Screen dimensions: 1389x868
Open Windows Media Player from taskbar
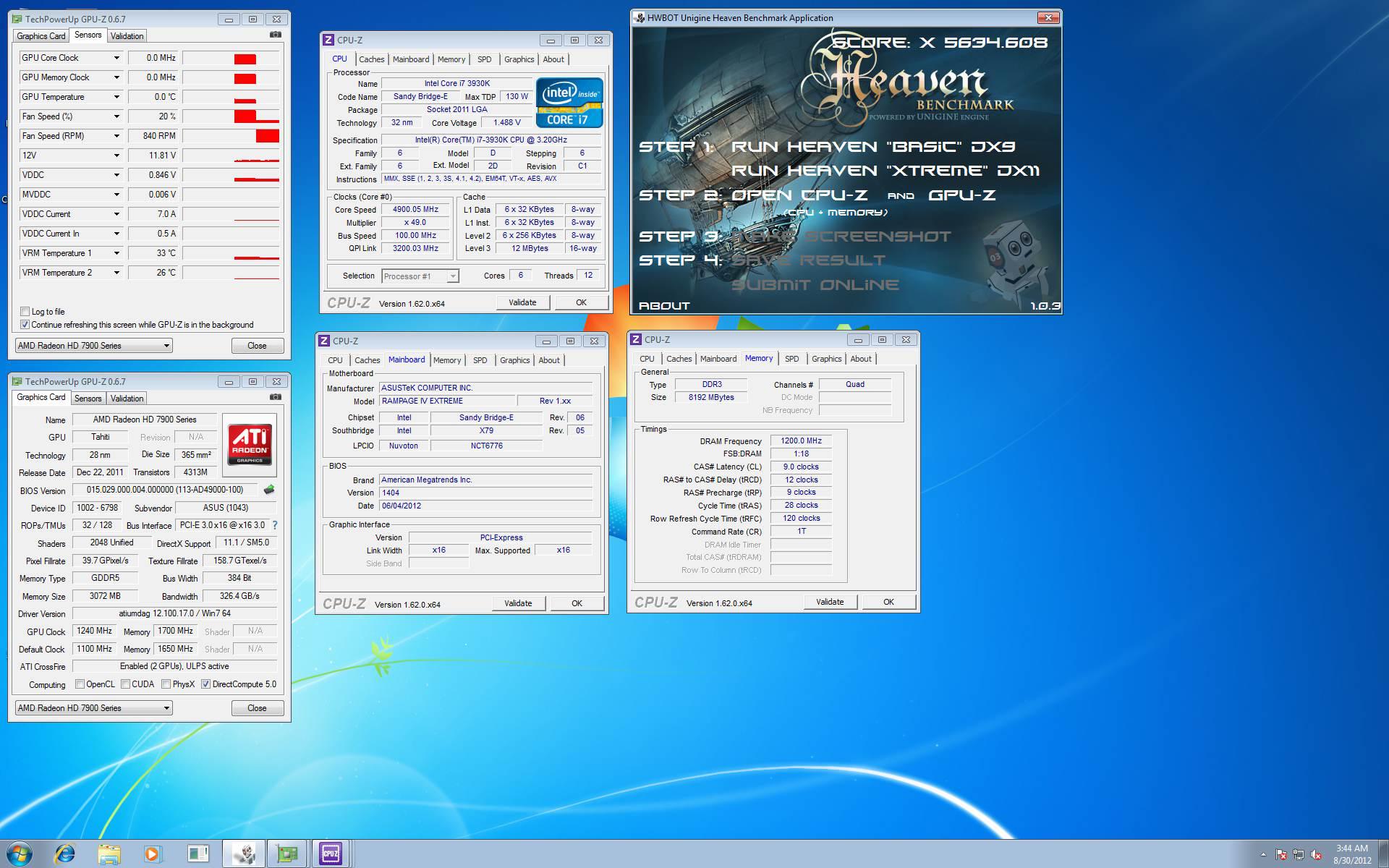(153, 854)
